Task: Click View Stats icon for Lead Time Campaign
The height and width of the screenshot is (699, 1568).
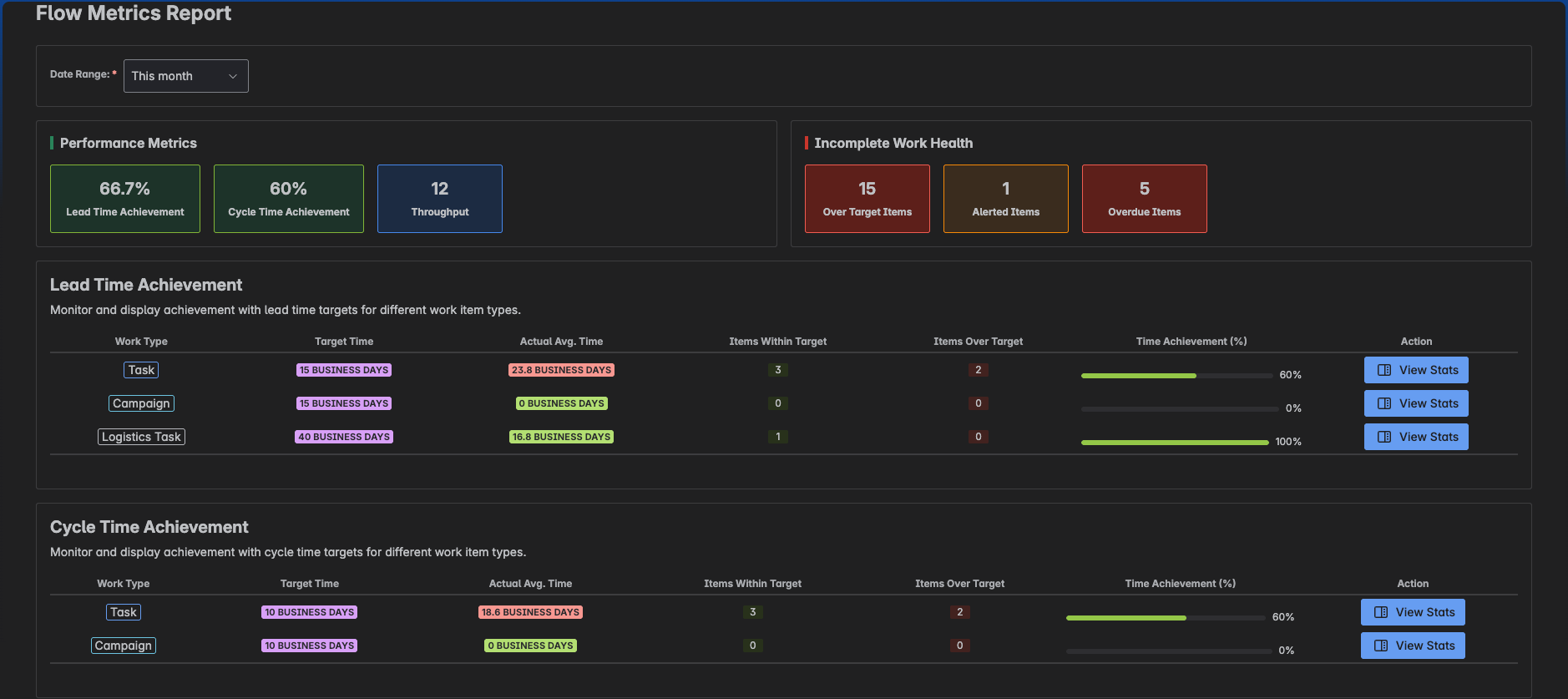Action: point(1383,403)
